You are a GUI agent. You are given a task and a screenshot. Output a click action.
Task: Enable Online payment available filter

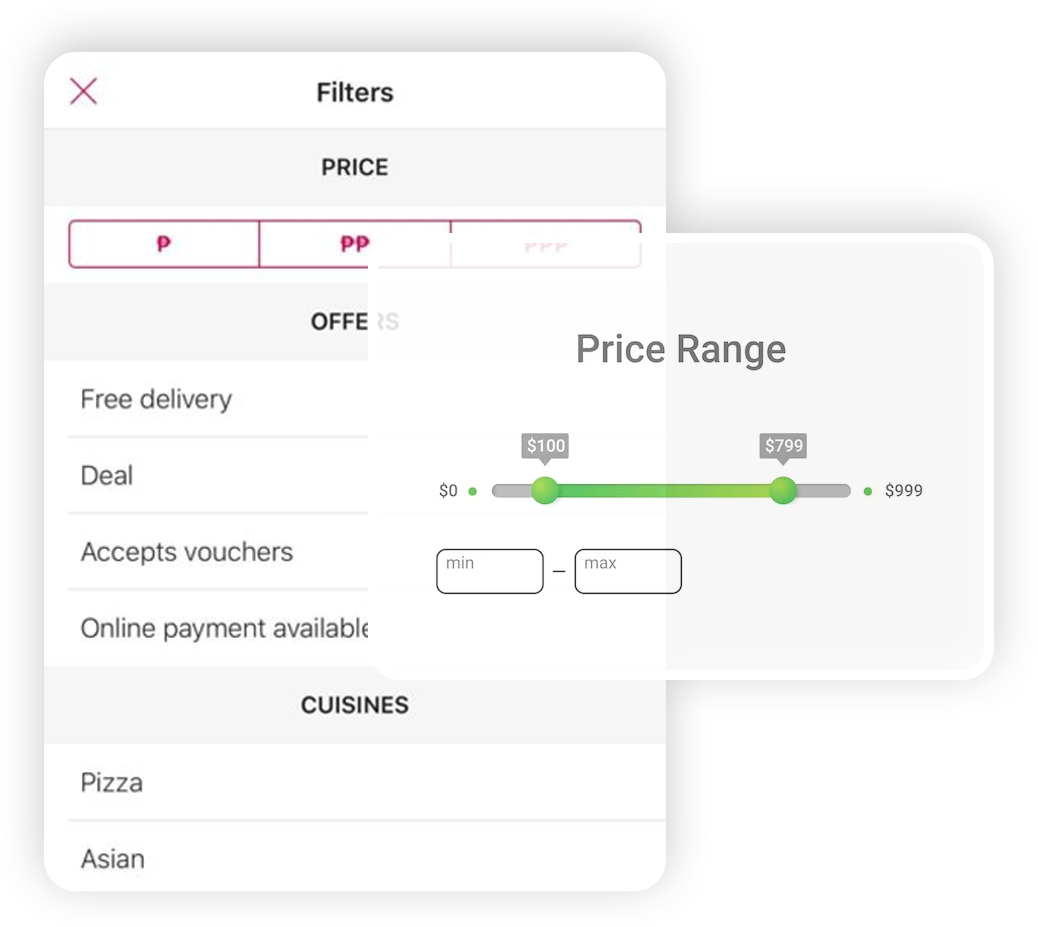(x=218, y=628)
